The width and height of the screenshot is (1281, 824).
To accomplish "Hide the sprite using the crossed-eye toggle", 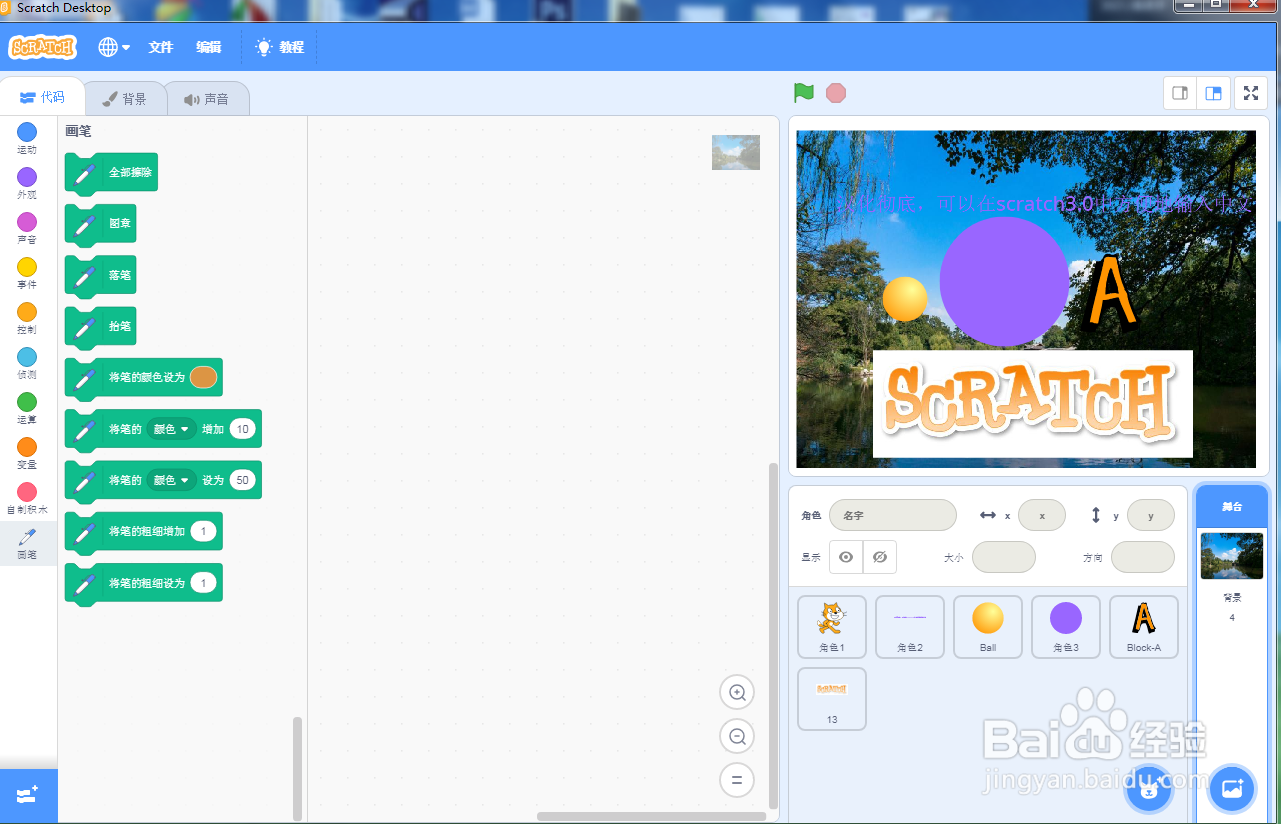I will point(879,557).
